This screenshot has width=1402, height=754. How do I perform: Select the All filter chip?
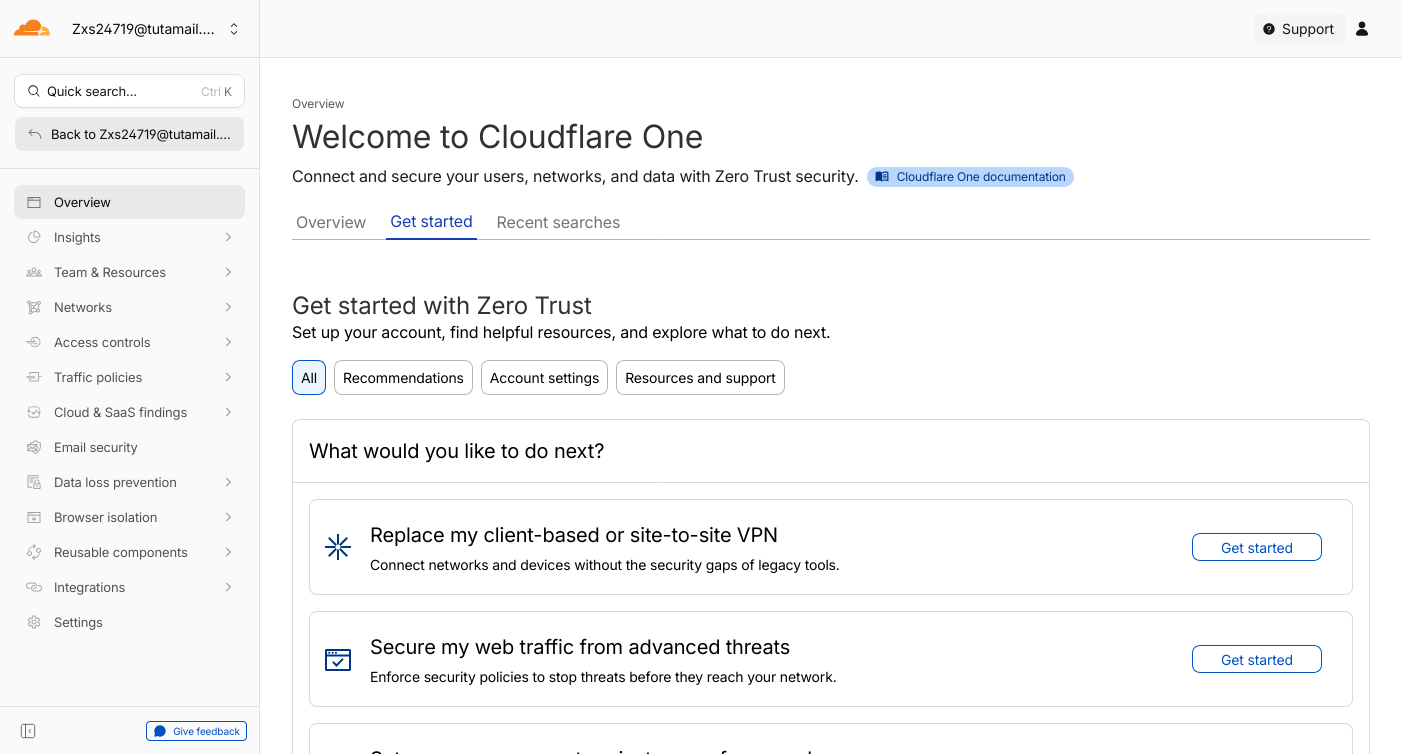click(309, 378)
